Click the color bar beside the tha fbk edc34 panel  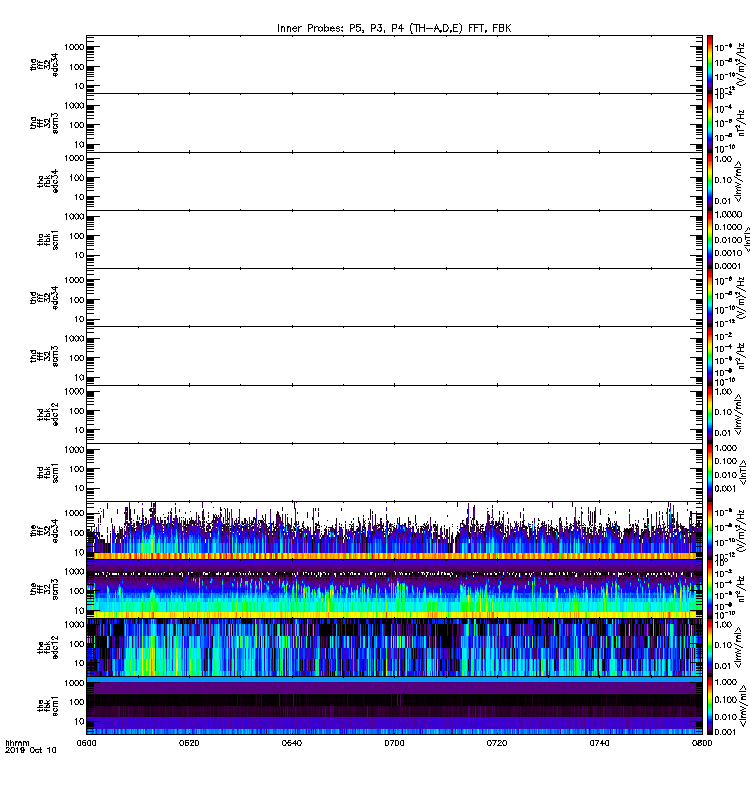[710, 181]
